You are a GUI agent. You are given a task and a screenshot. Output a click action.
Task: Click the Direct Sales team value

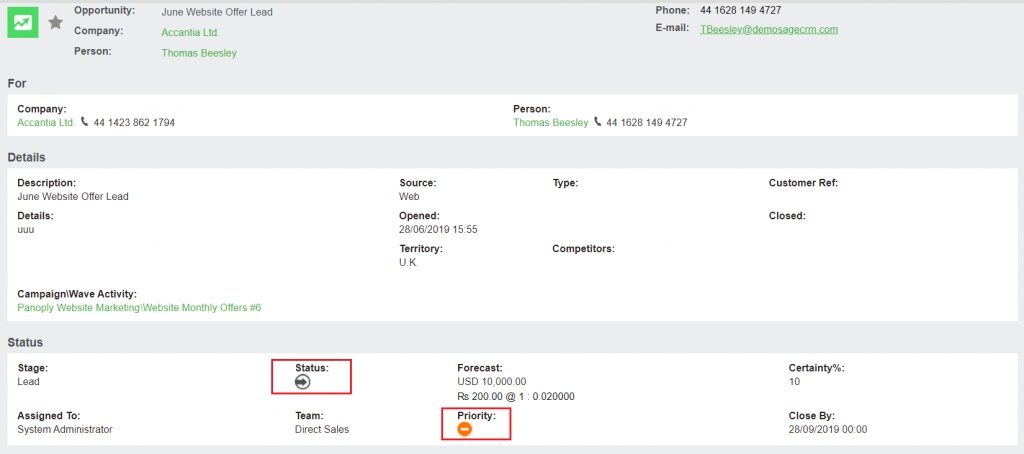tap(322, 430)
